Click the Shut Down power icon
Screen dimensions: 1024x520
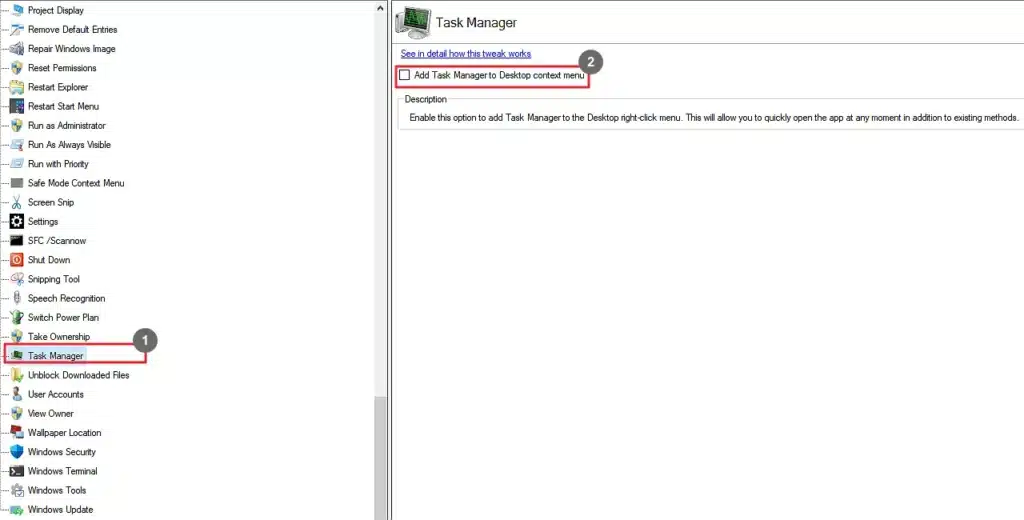point(17,260)
